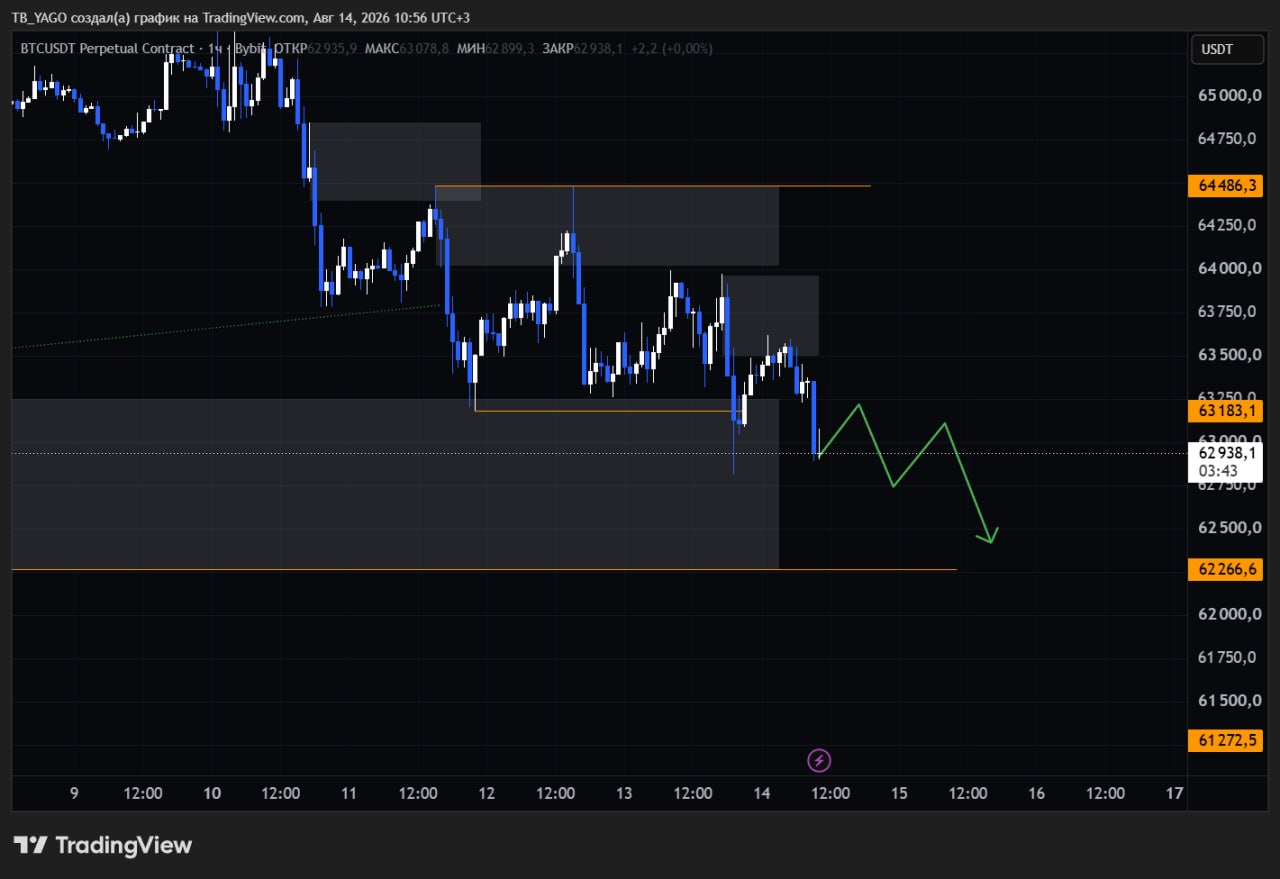Click date 14 on time axis
Viewport: 1280px width, 879px height.
762,793
